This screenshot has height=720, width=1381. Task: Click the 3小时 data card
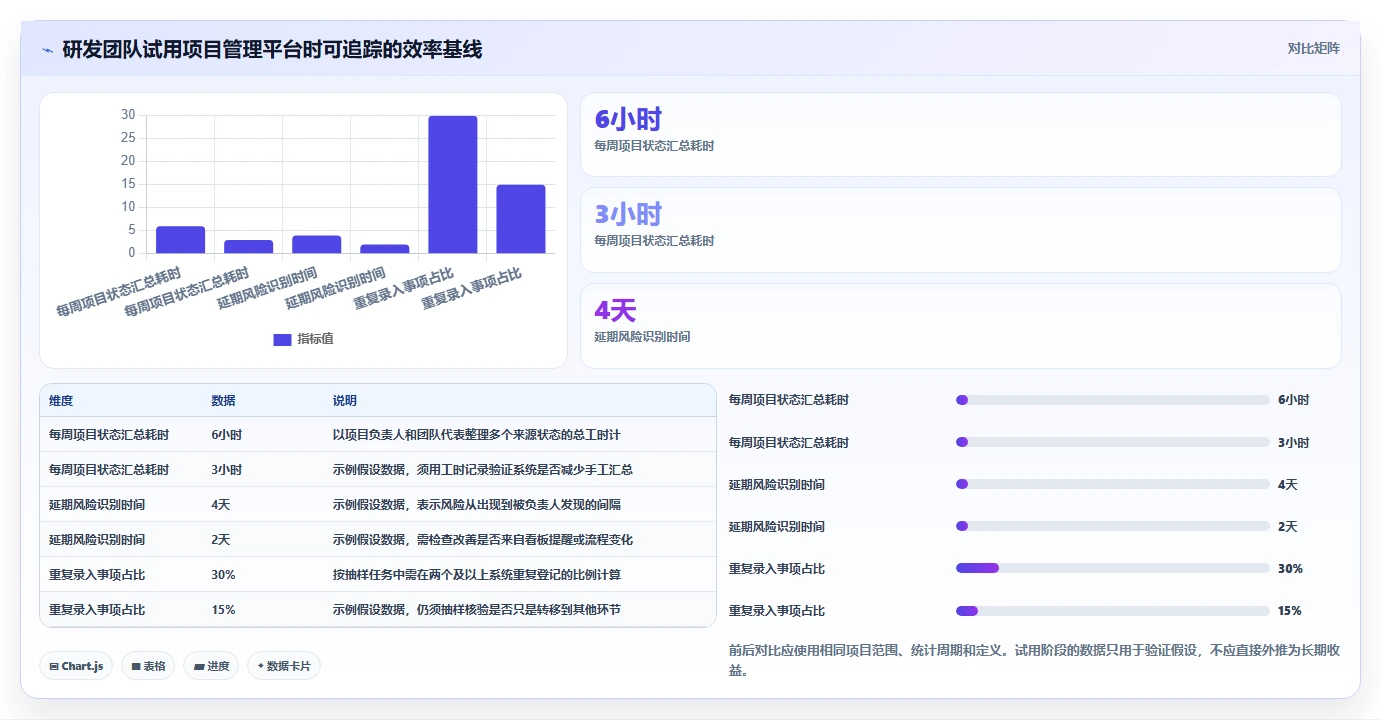point(960,230)
